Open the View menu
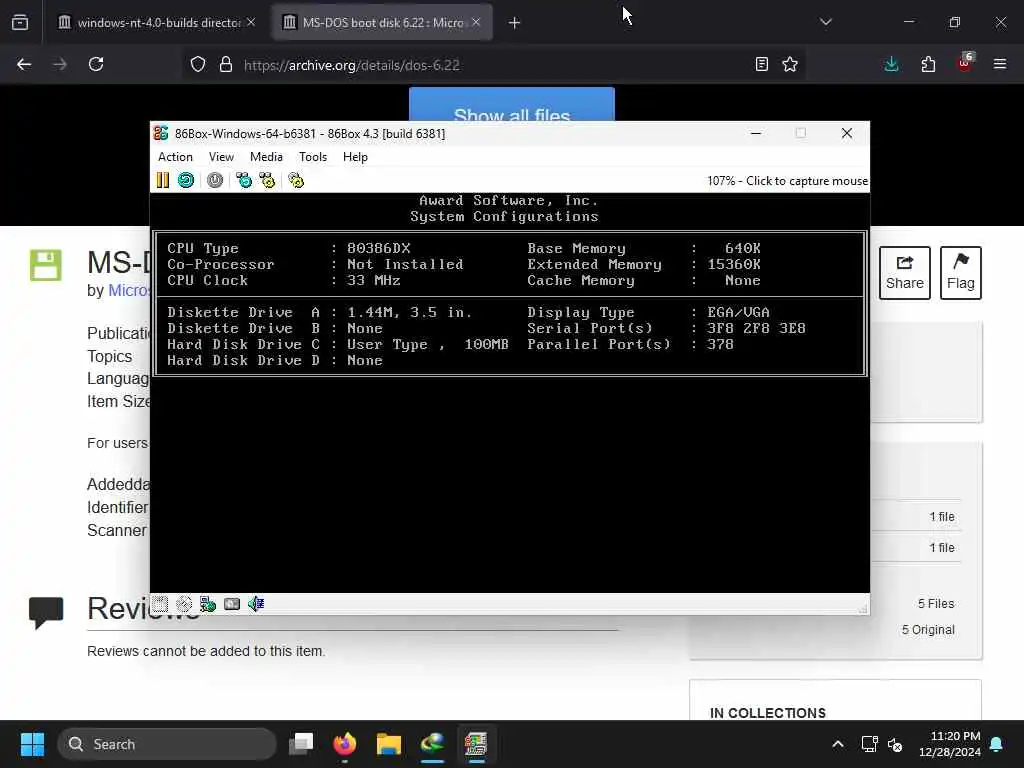This screenshot has width=1024, height=768. (x=221, y=157)
